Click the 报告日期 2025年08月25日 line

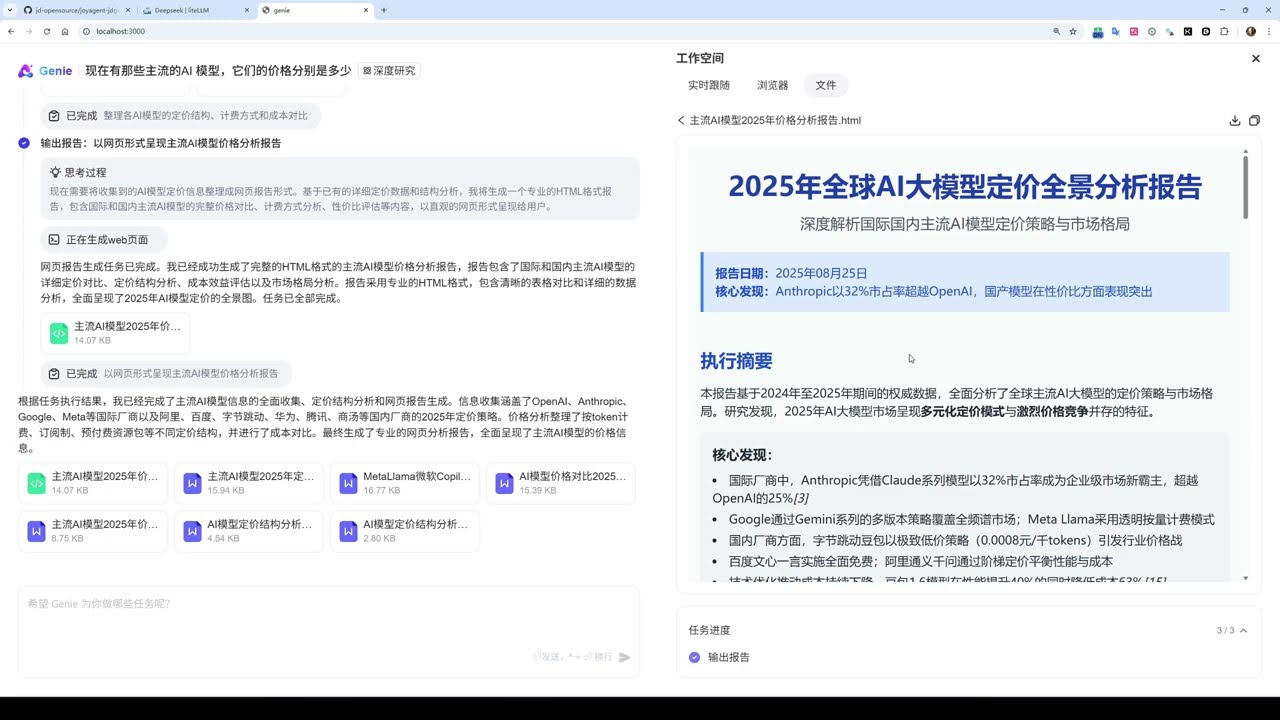coord(791,273)
